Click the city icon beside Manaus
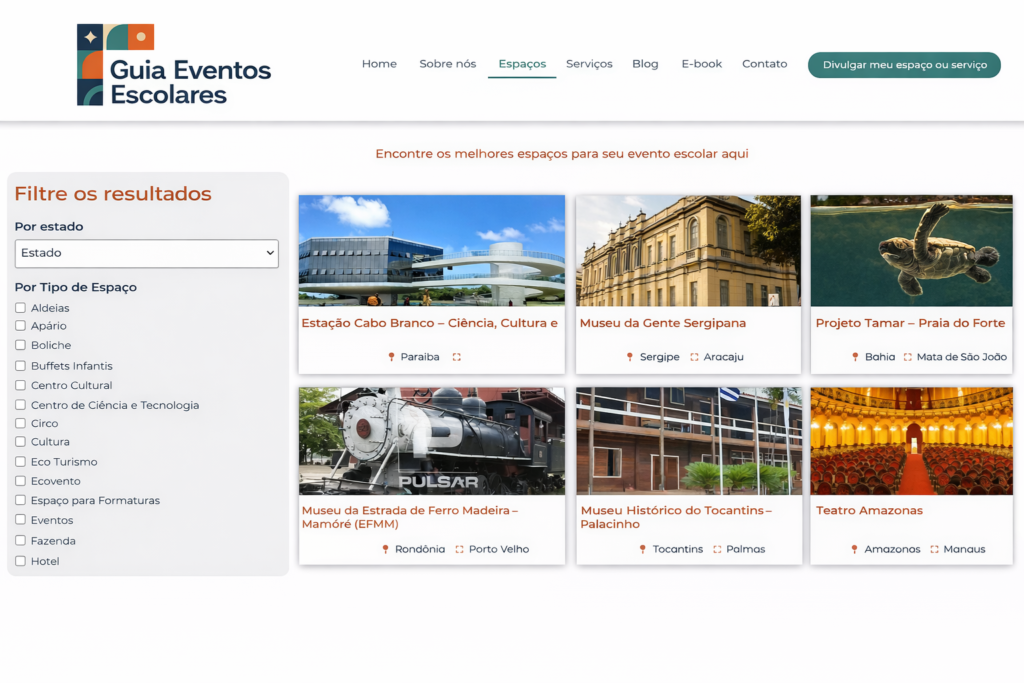This screenshot has height=683, width=1024. (x=934, y=549)
